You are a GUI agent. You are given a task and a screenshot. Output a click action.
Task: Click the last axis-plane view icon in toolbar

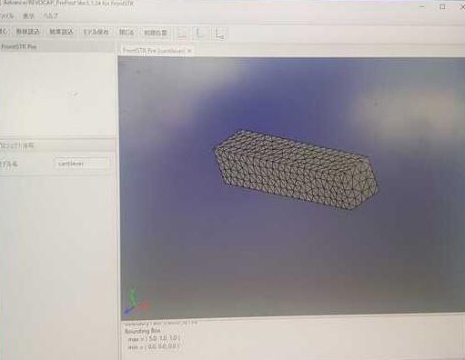click(x=219, y=34)
